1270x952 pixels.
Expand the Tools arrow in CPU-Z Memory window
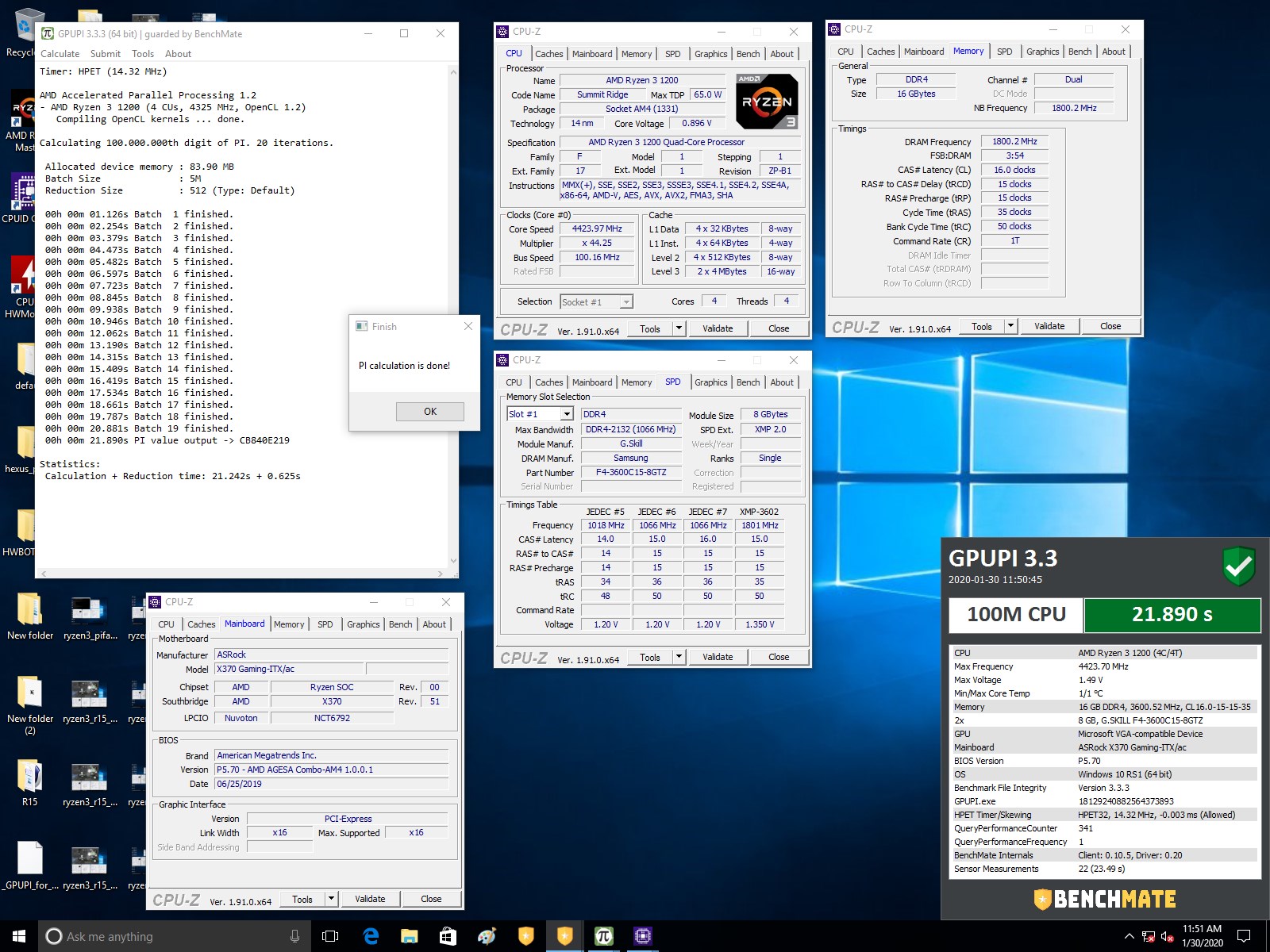click(1011, 326)
